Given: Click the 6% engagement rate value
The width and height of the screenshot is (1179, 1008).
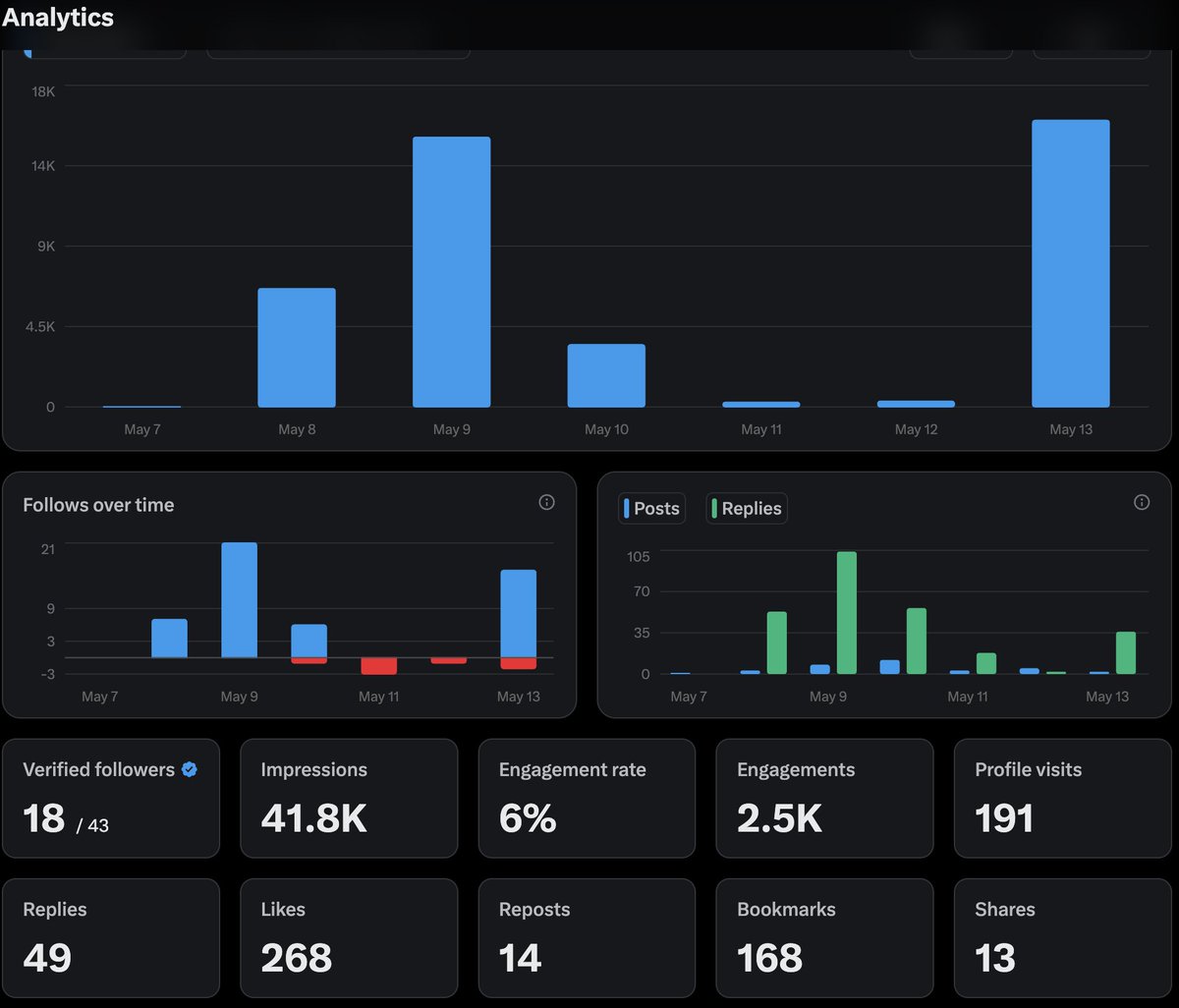Looking at the screenshot, I should point(528,818).
